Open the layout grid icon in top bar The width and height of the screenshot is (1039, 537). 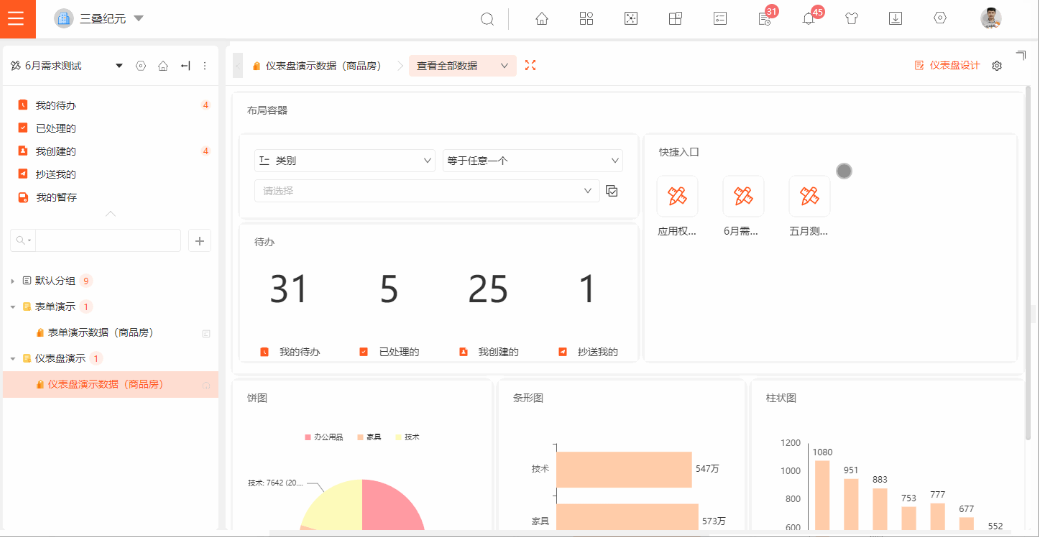pyautogui.click(x=675, y=19)
